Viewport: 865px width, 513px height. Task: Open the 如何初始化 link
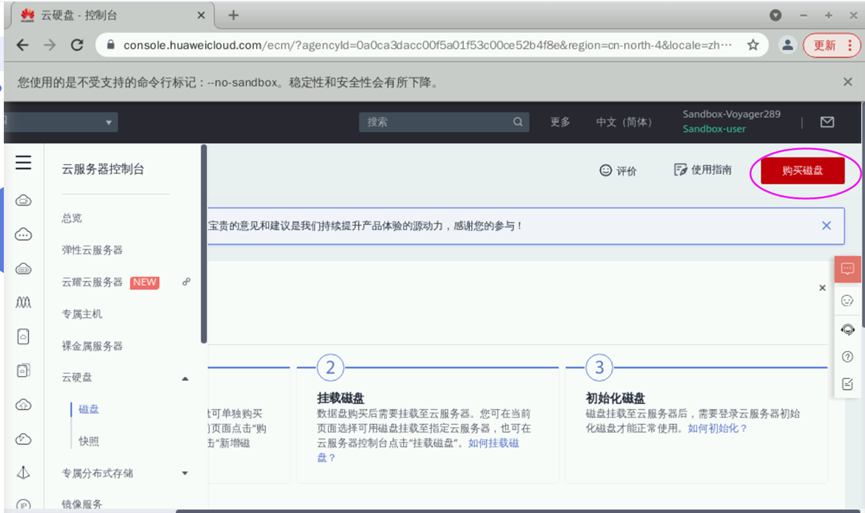pyautogui.click(x=717, y=429)
